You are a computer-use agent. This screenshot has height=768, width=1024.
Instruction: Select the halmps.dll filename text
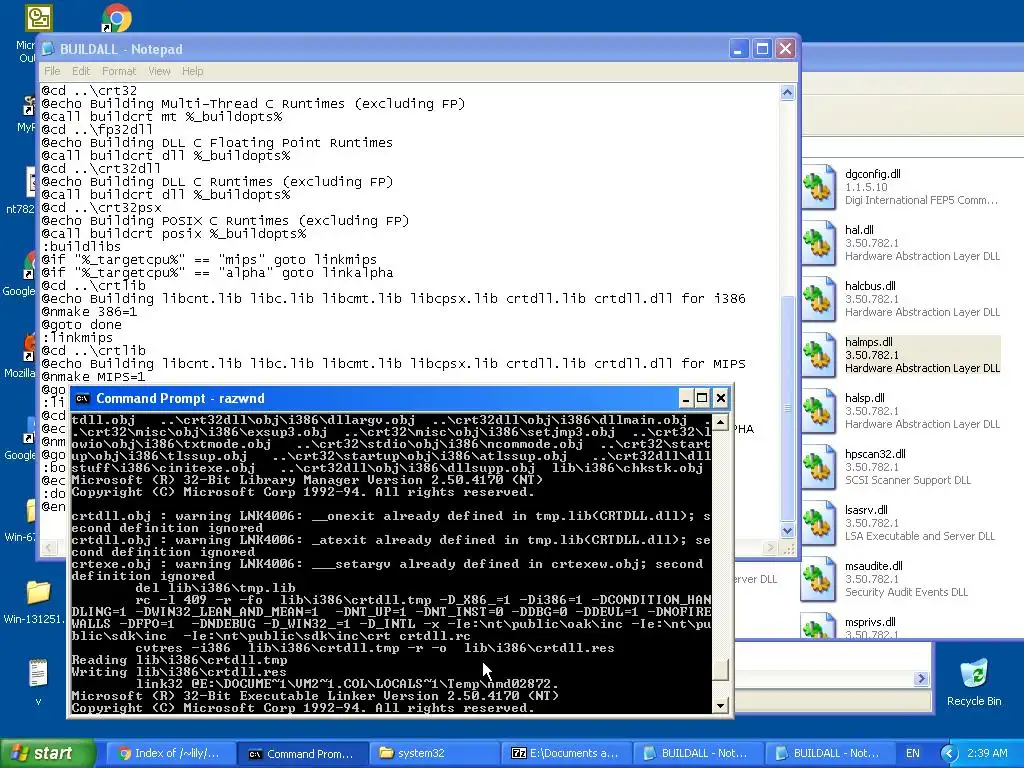click(868, 342)
